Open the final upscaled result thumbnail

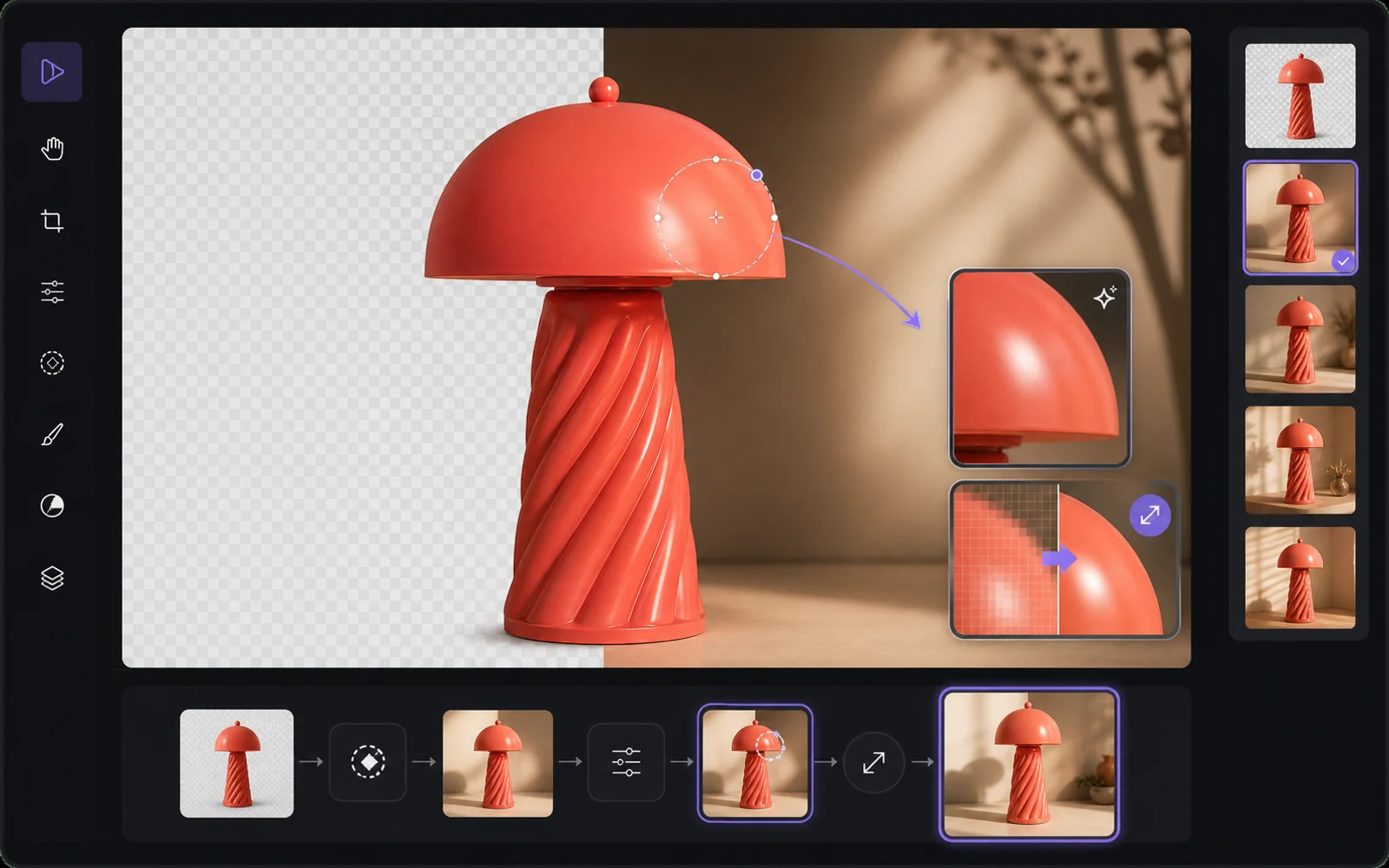click(x=1029, y=765)
